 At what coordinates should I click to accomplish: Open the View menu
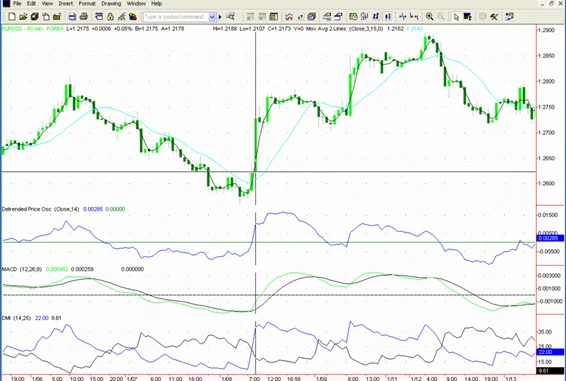coord(47,4)
